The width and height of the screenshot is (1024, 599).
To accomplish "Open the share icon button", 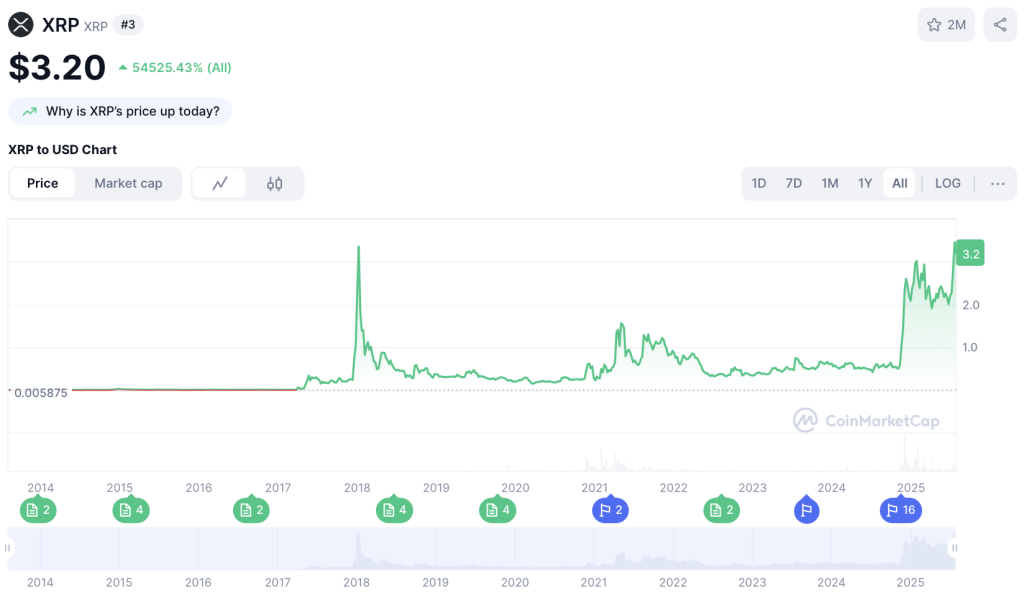I will [x=1000, y=25].
